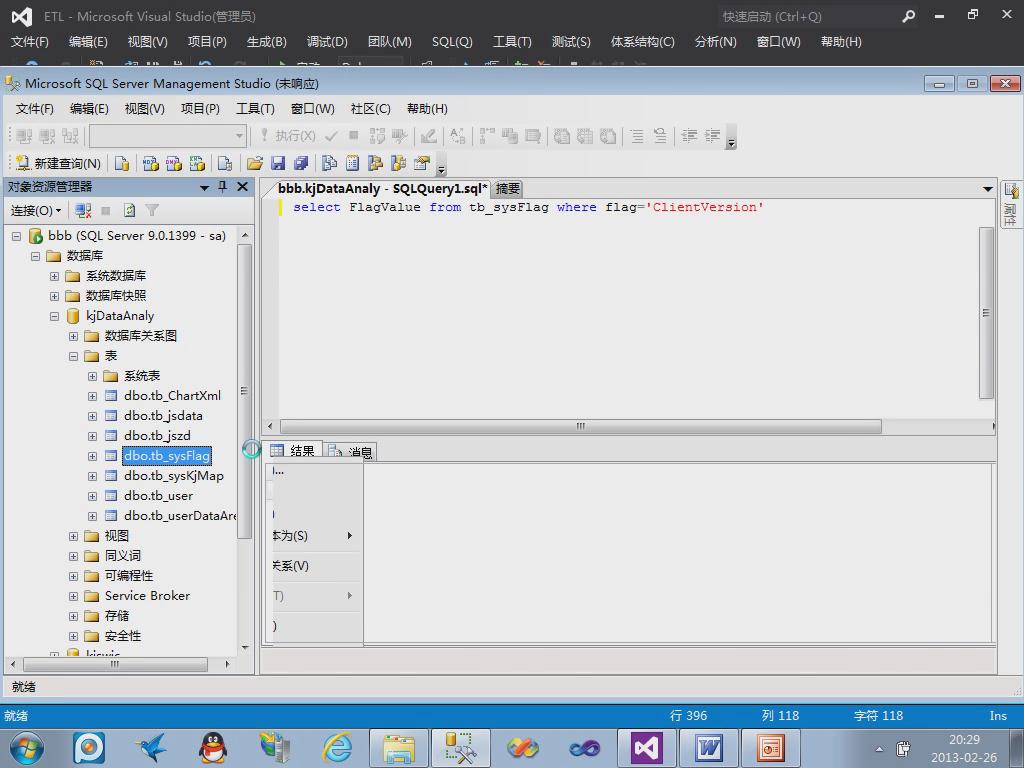Open Visual Studio's 体系结构(C) menu
Viewport: 1024px width, 768px height.
[642, 42]
